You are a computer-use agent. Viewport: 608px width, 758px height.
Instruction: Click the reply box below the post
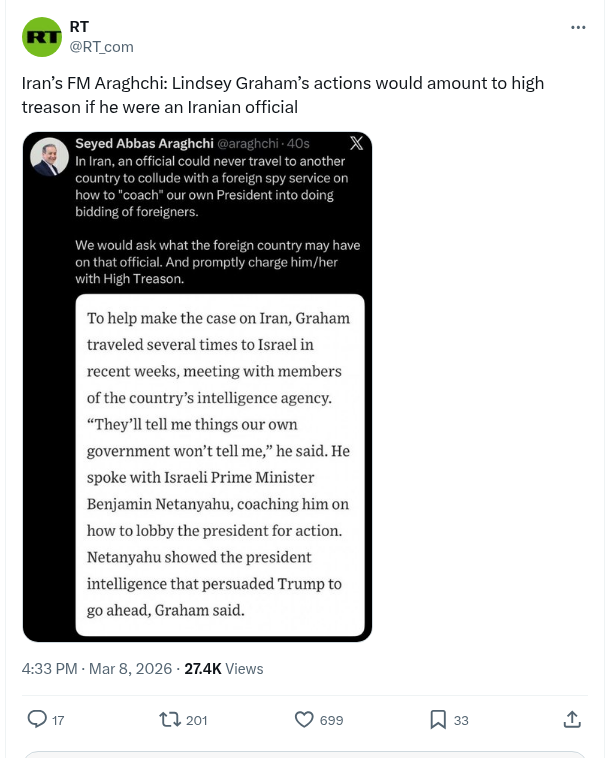tap(304, 754)
